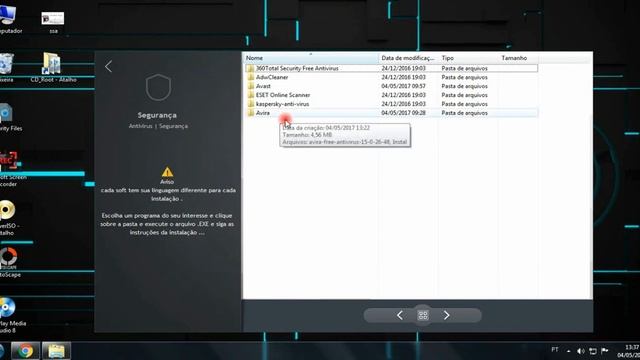
Task: Open the Lixeira recycle bin desktop icon
Action: [x=7, y=68]
